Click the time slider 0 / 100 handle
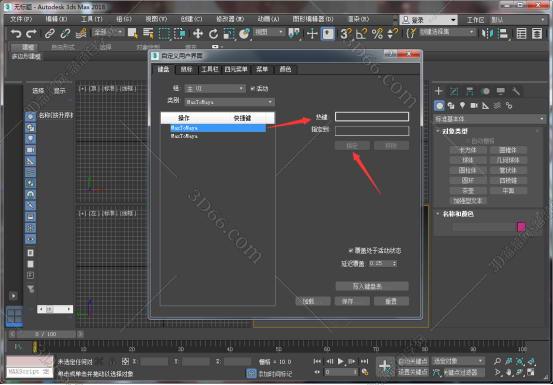Viewport: 553px width, 385px height. click(46, 334)
